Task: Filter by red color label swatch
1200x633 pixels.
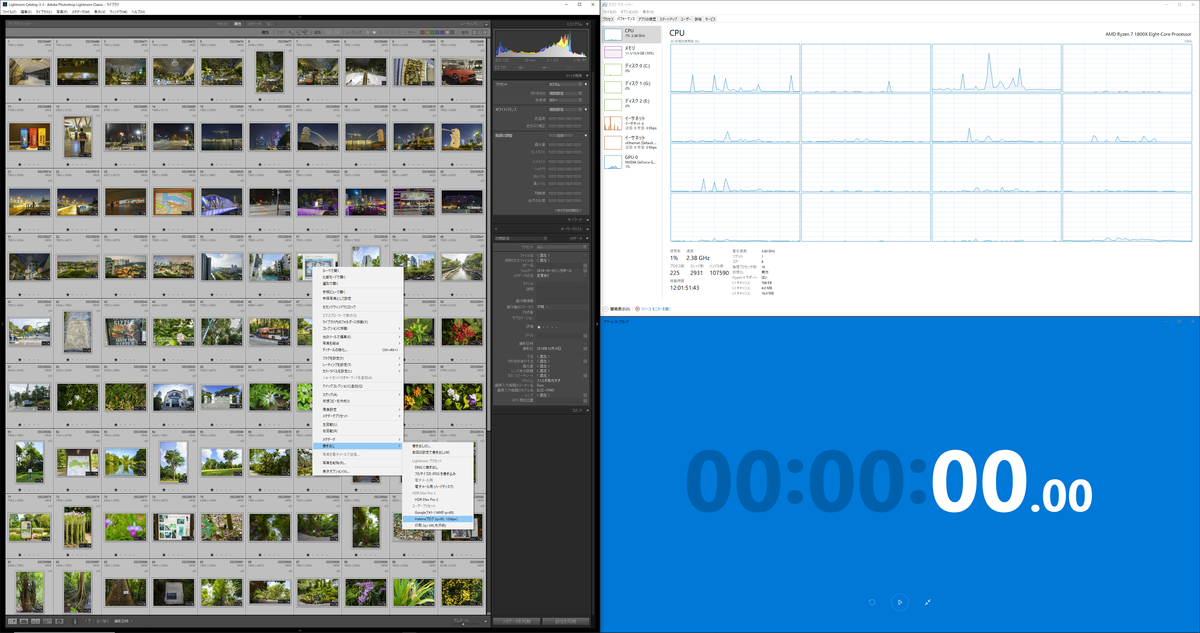Action: click(423, 31)
